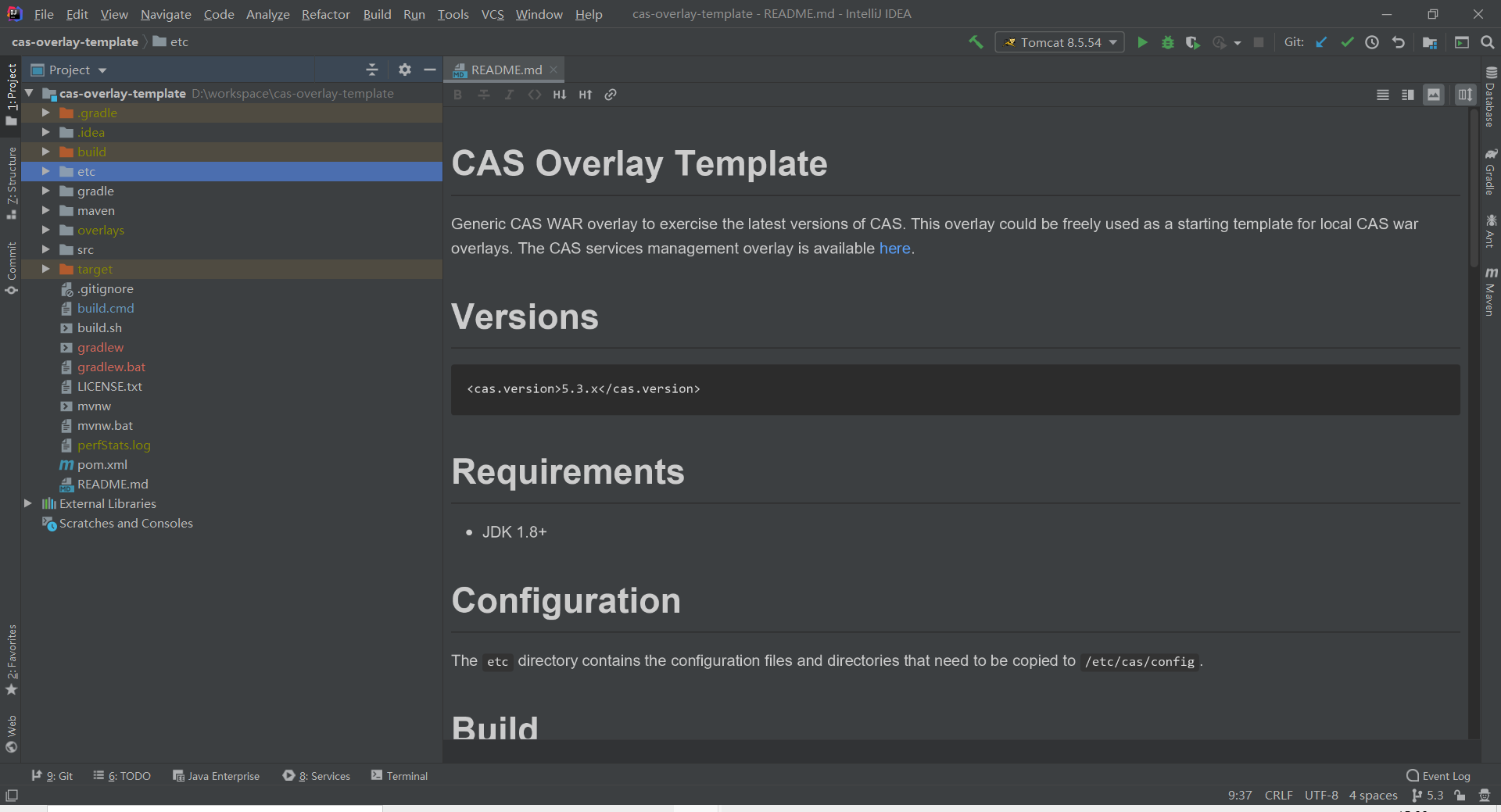
Task: Insert code span in Markdown toolbar
Action: (535, 95)
